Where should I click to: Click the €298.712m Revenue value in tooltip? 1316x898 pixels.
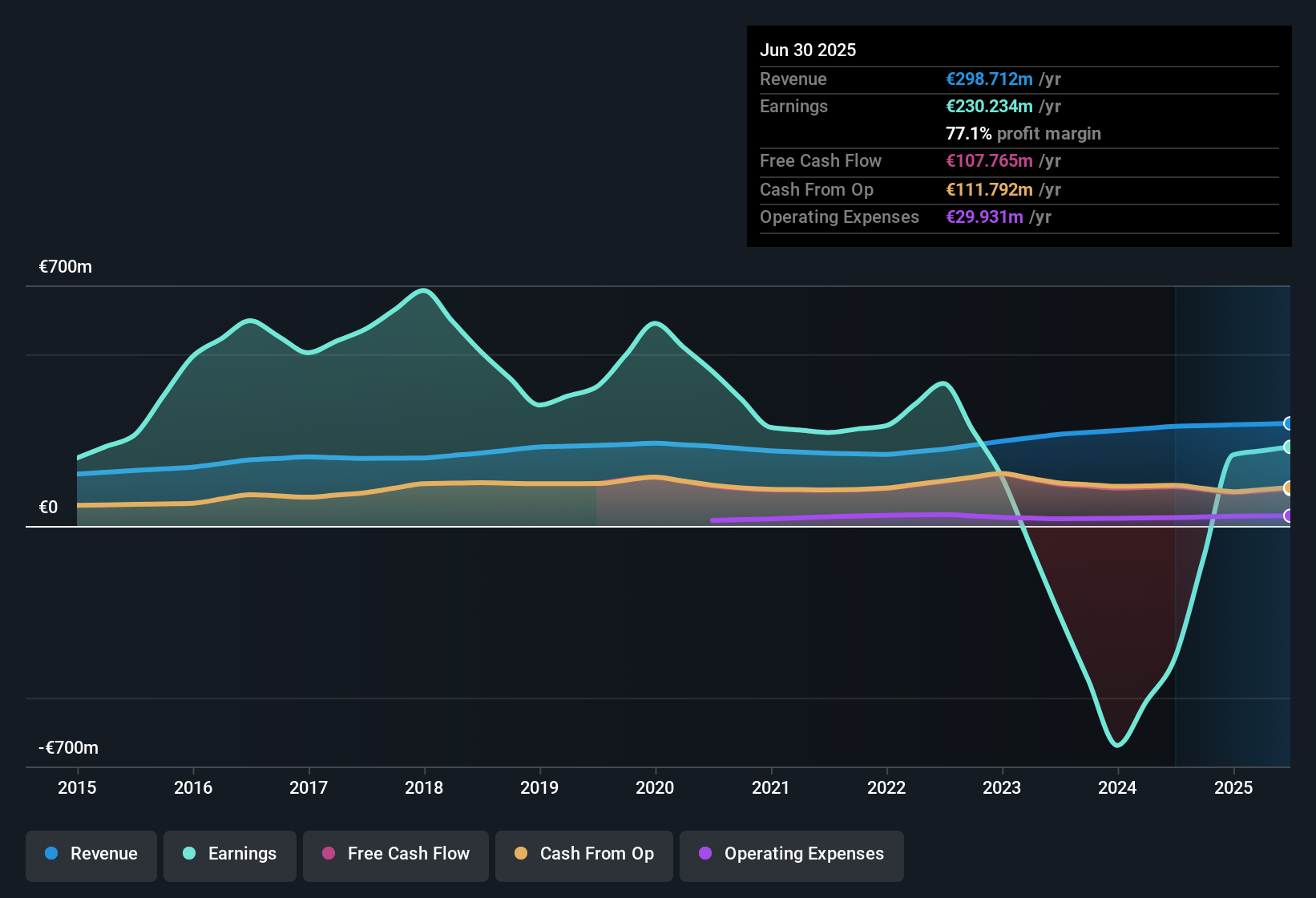(x=989, y=79)
